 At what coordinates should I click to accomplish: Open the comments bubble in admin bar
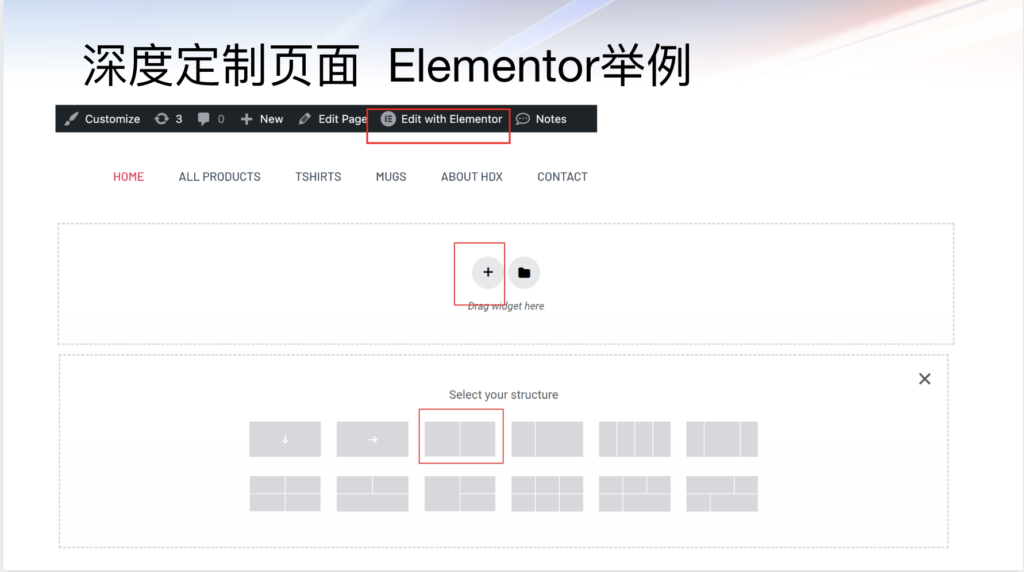tap(210, 119)
